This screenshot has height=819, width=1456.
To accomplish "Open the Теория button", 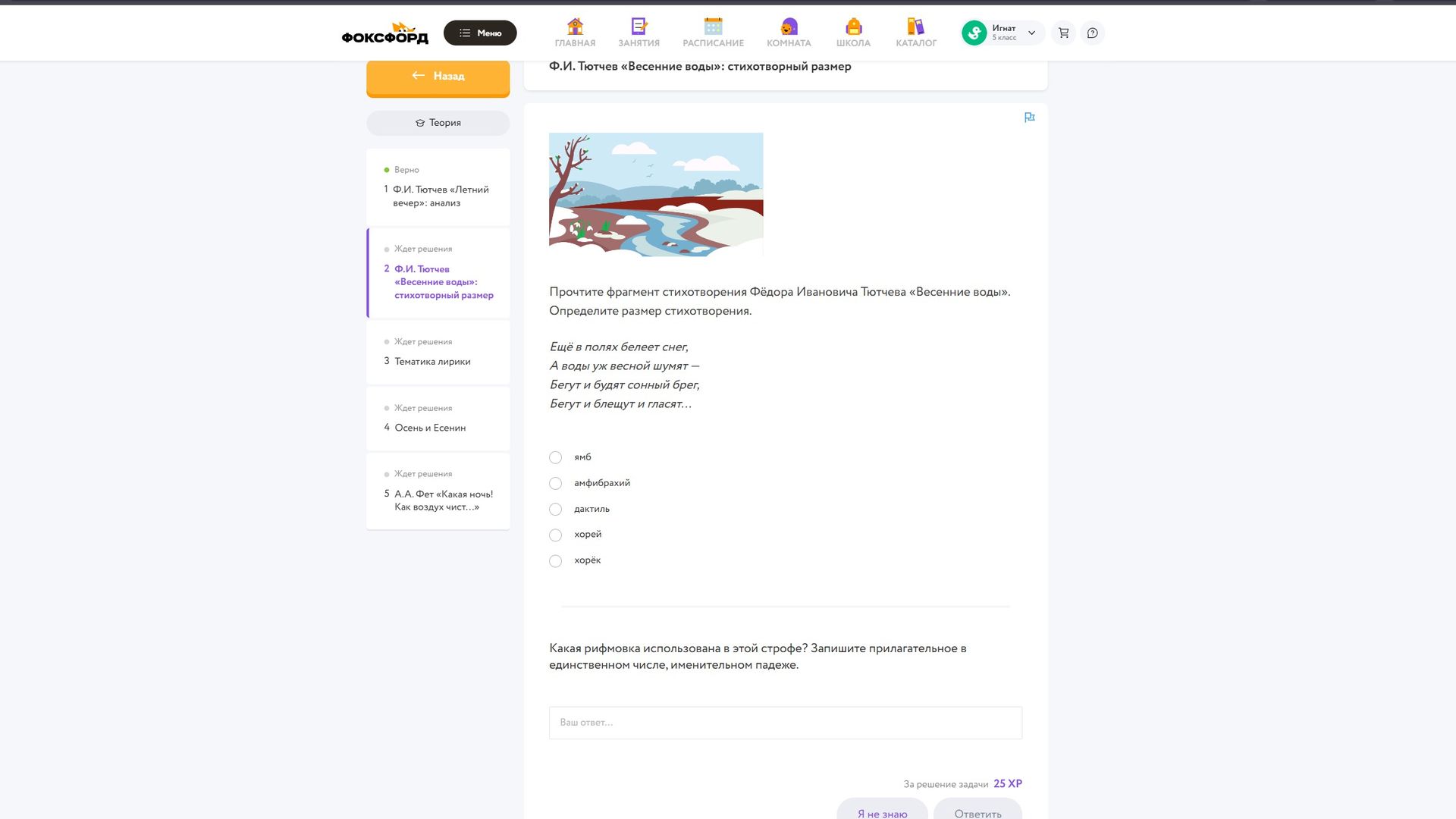I will 438,123.
